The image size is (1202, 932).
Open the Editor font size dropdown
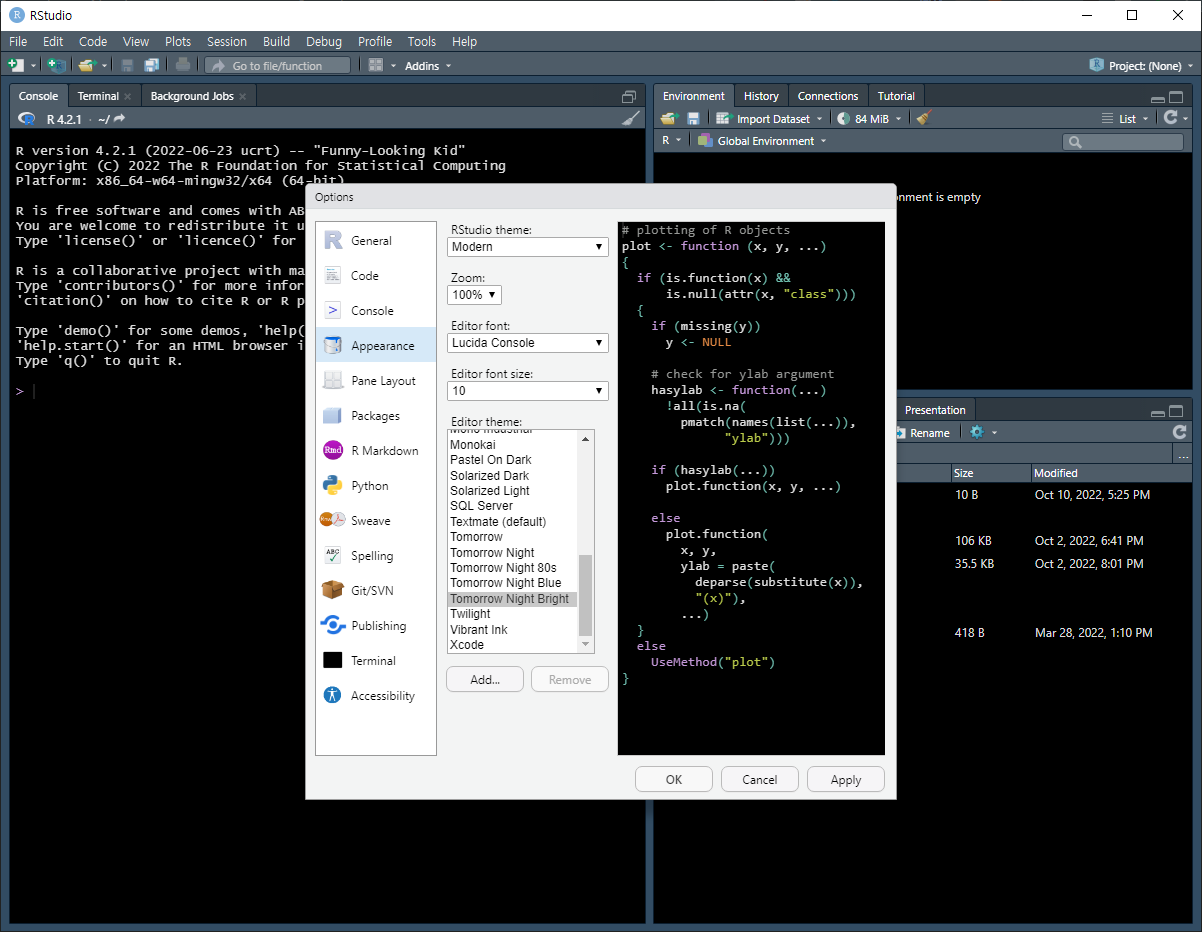tap(528, 390)
